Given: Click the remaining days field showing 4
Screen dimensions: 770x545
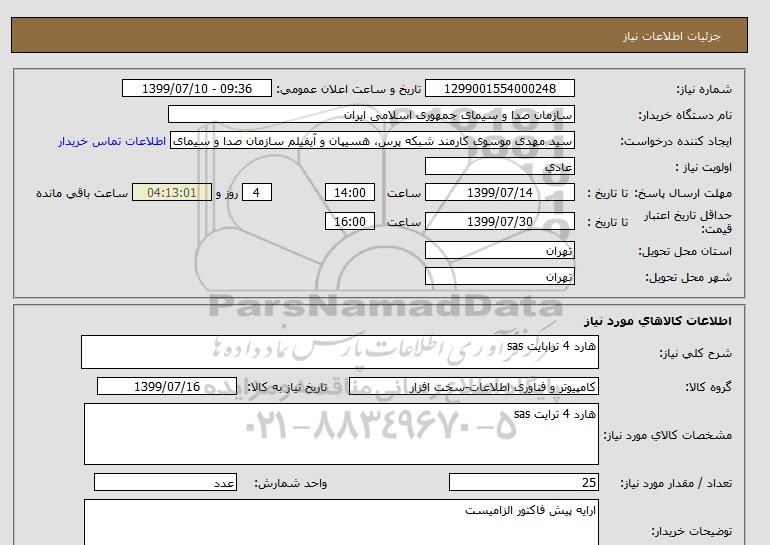Looking at the screenshot, I should 256,192.
